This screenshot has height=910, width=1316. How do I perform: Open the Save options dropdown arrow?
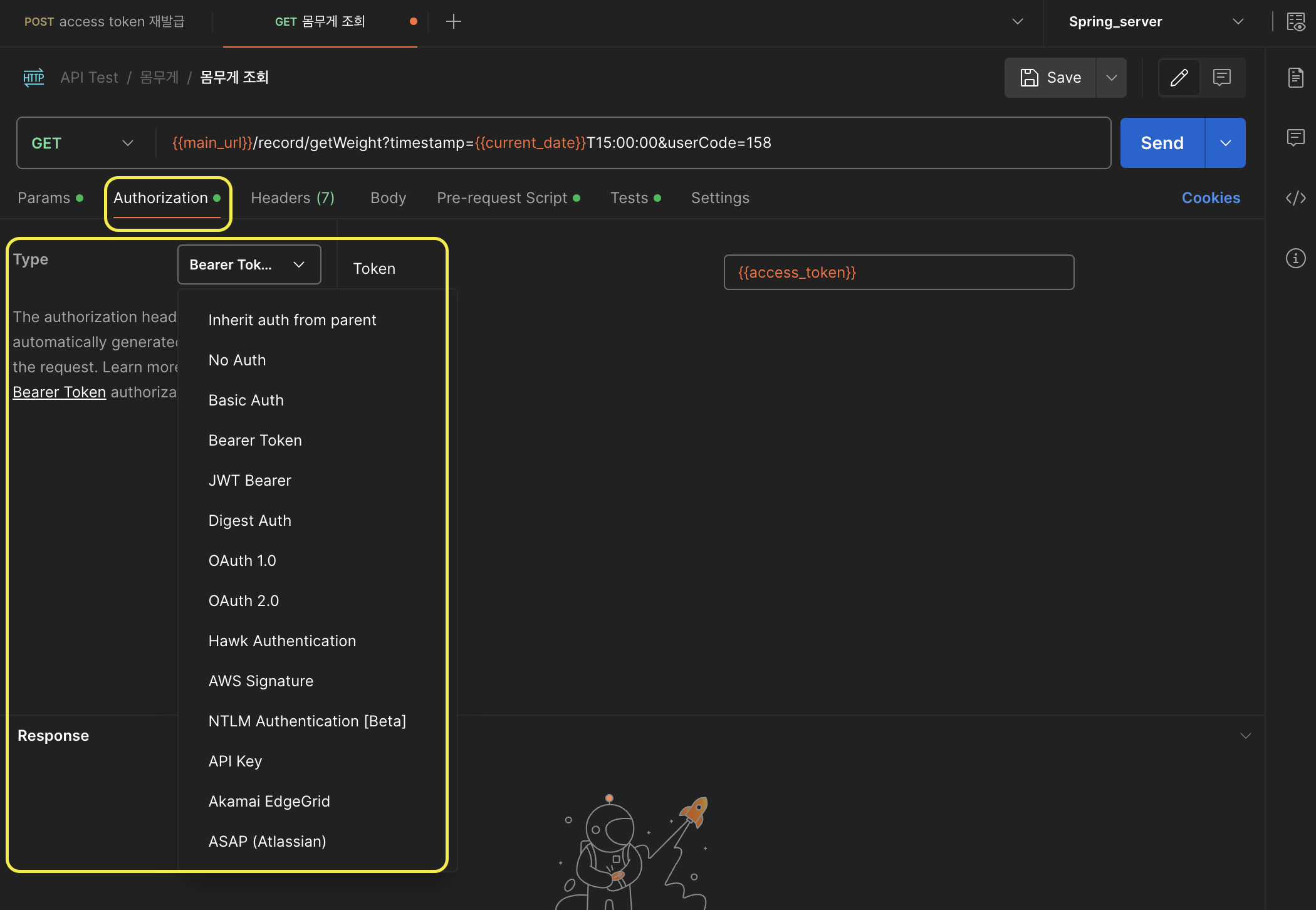(1111, 78)
